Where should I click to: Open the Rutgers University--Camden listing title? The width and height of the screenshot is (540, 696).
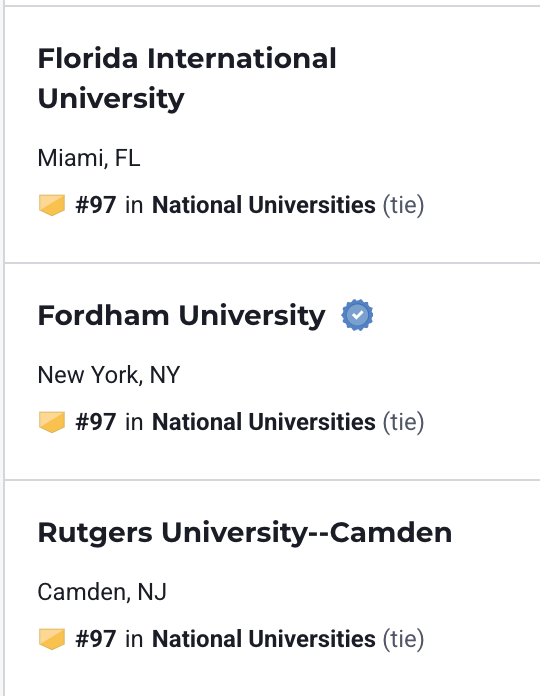pyautogui.click(x=245, y=532)
